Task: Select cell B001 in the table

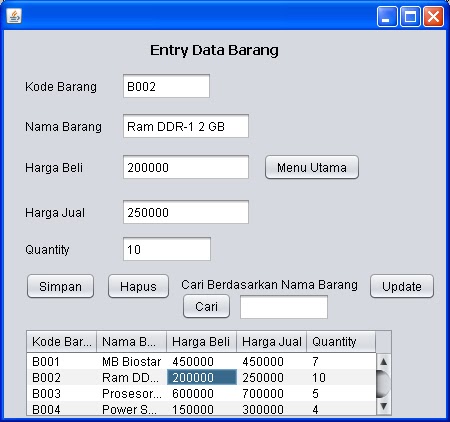Action: 62,361
